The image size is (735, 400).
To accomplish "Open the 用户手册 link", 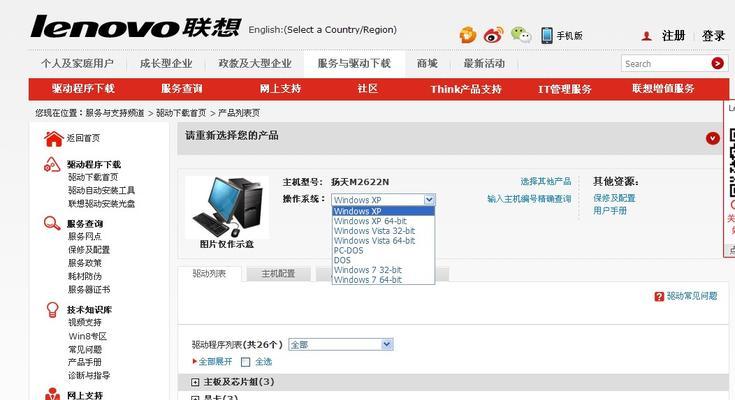I will (x=610, y=211).
